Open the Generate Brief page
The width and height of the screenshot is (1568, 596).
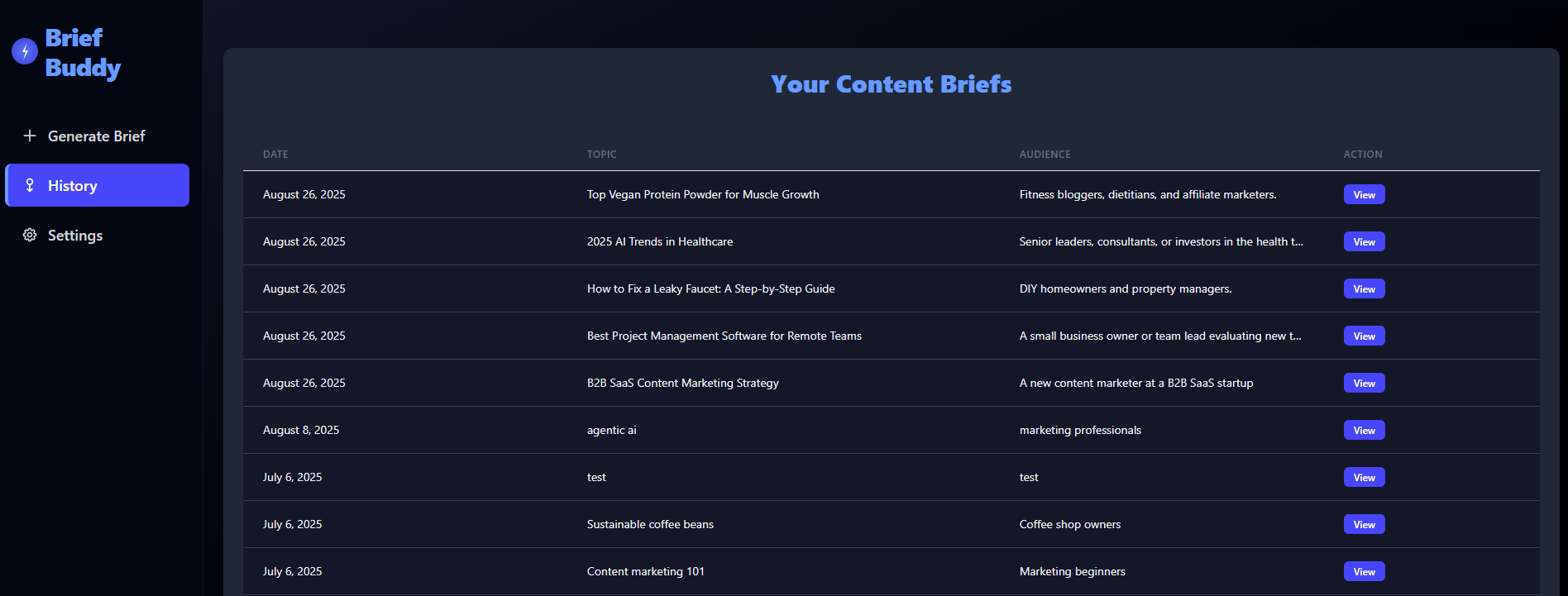click(x=98, y=136)
